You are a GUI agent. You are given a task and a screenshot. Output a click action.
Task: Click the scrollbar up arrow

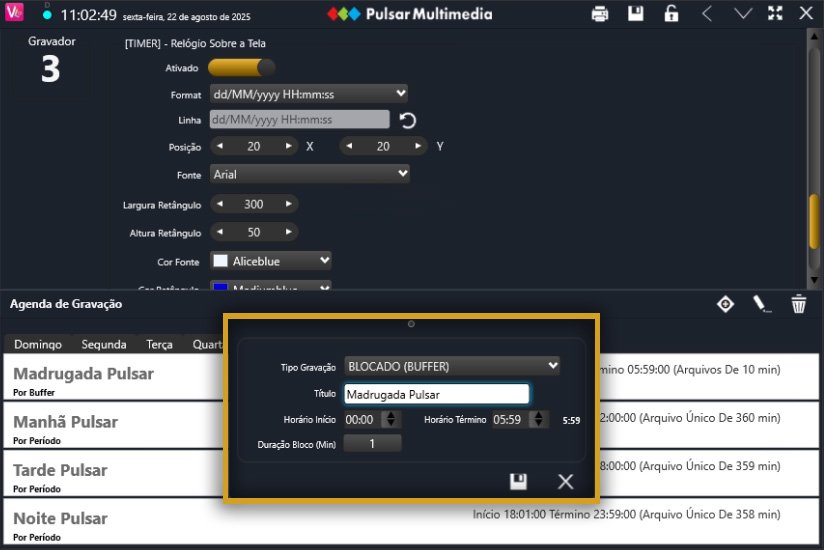(814, 36)
